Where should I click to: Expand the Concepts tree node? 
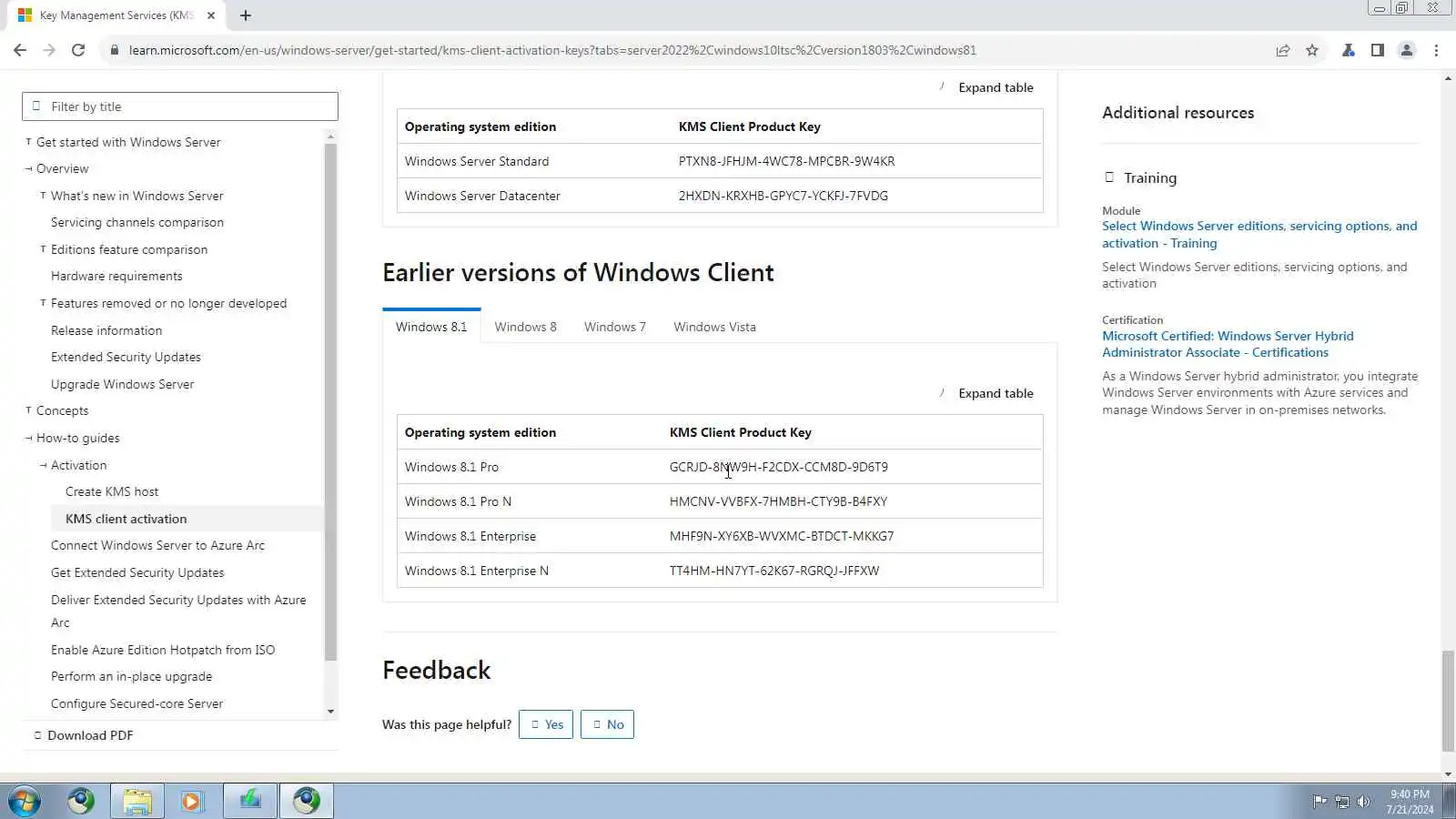click(x=28, y=410)
